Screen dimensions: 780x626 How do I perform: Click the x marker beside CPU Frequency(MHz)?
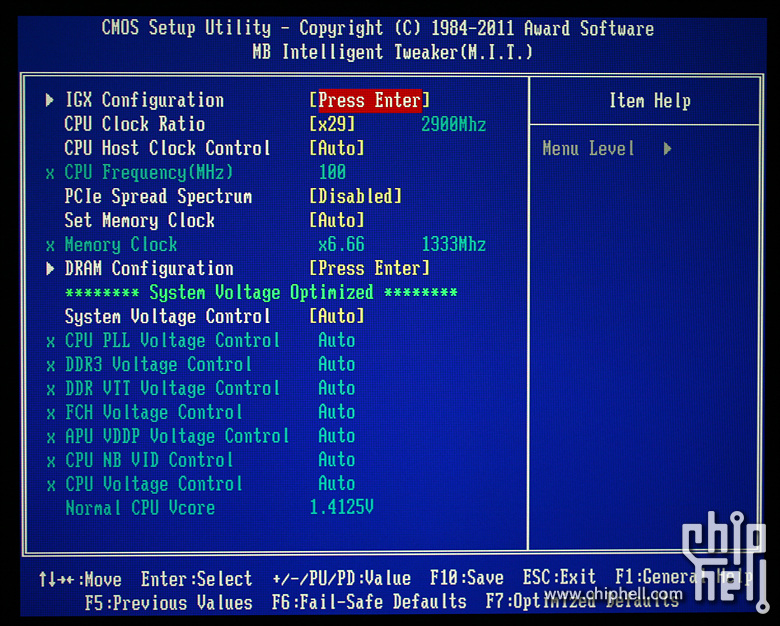click(50, 174)
